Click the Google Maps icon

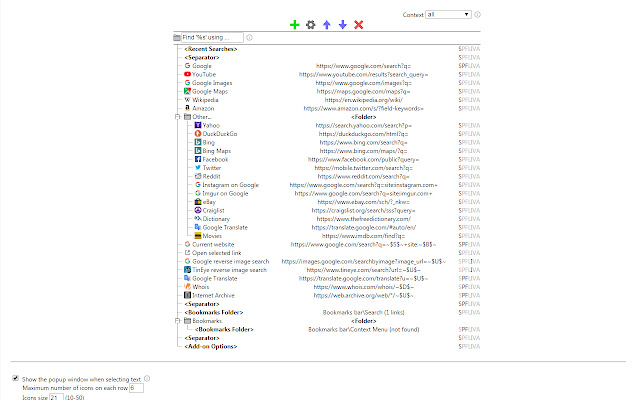(x=187, y=91)
